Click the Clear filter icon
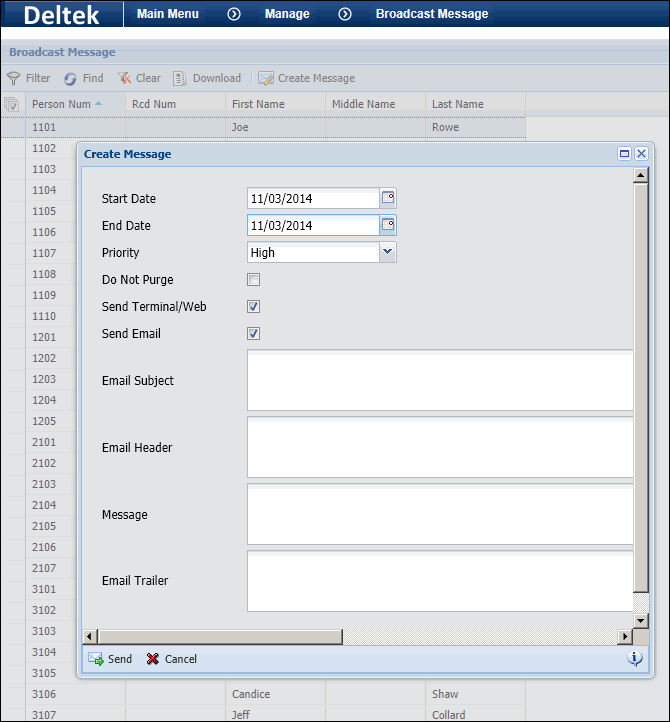670x722 pixels. tap(124, 78)
